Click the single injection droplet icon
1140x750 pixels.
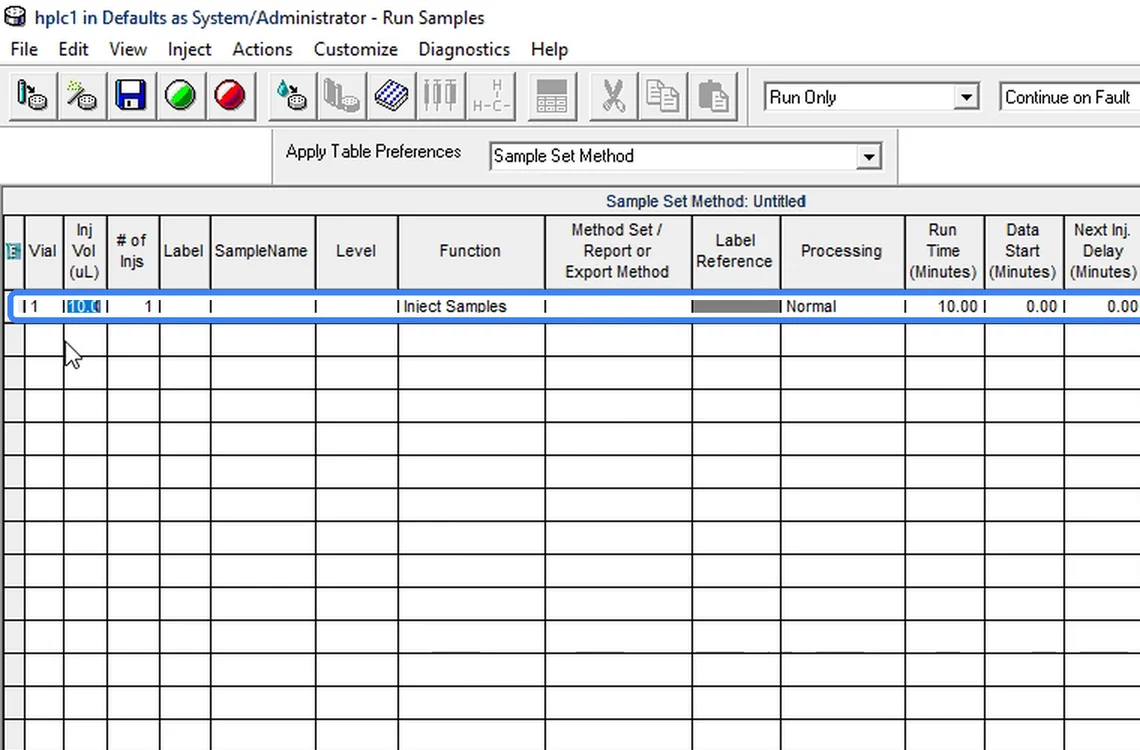tap(292, 96)
